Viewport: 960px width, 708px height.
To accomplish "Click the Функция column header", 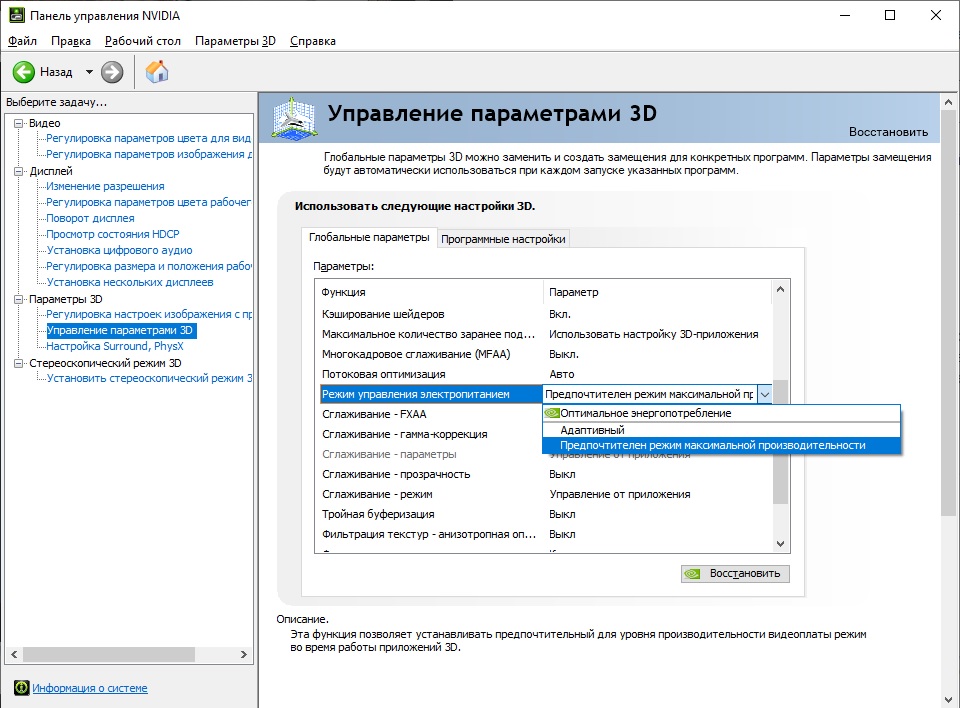I will pos(430,292).
